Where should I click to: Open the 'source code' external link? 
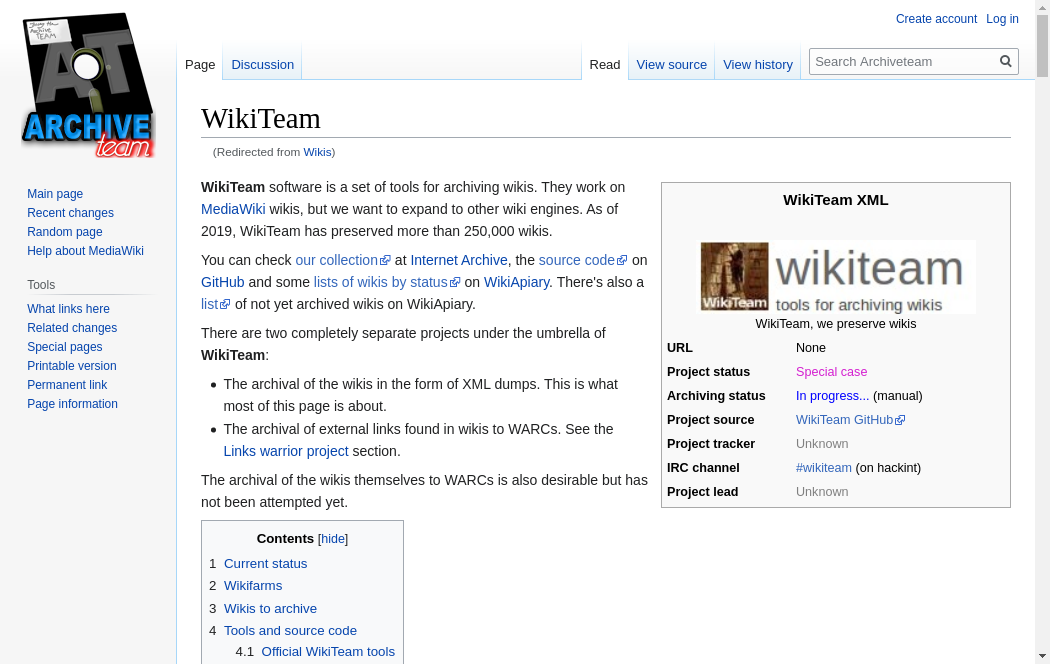[576, 260]
